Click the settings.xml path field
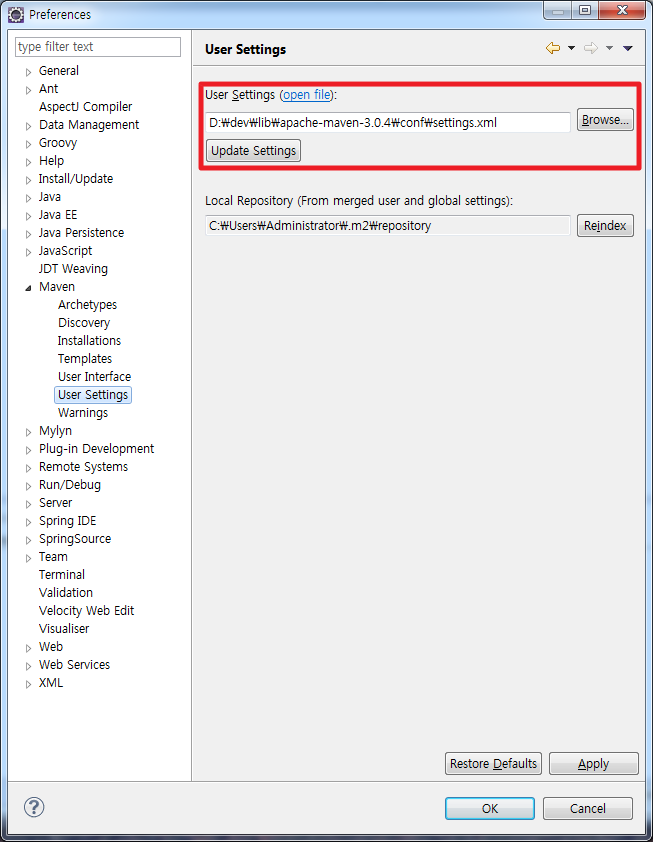Screen dimensions: 653x842 tap(388, 122)
